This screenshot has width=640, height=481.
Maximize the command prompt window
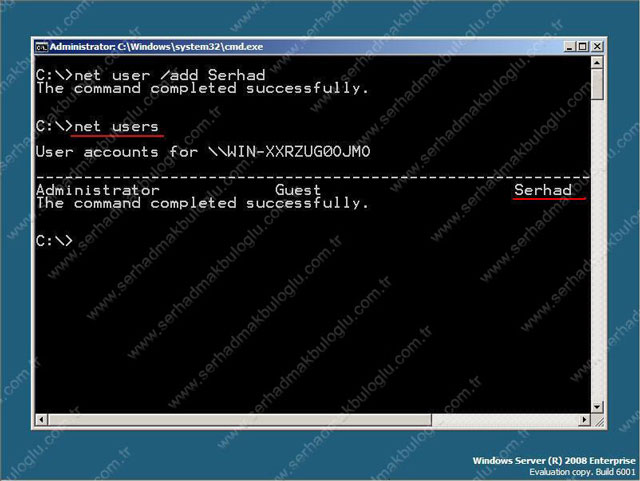(x=582, y=46)
